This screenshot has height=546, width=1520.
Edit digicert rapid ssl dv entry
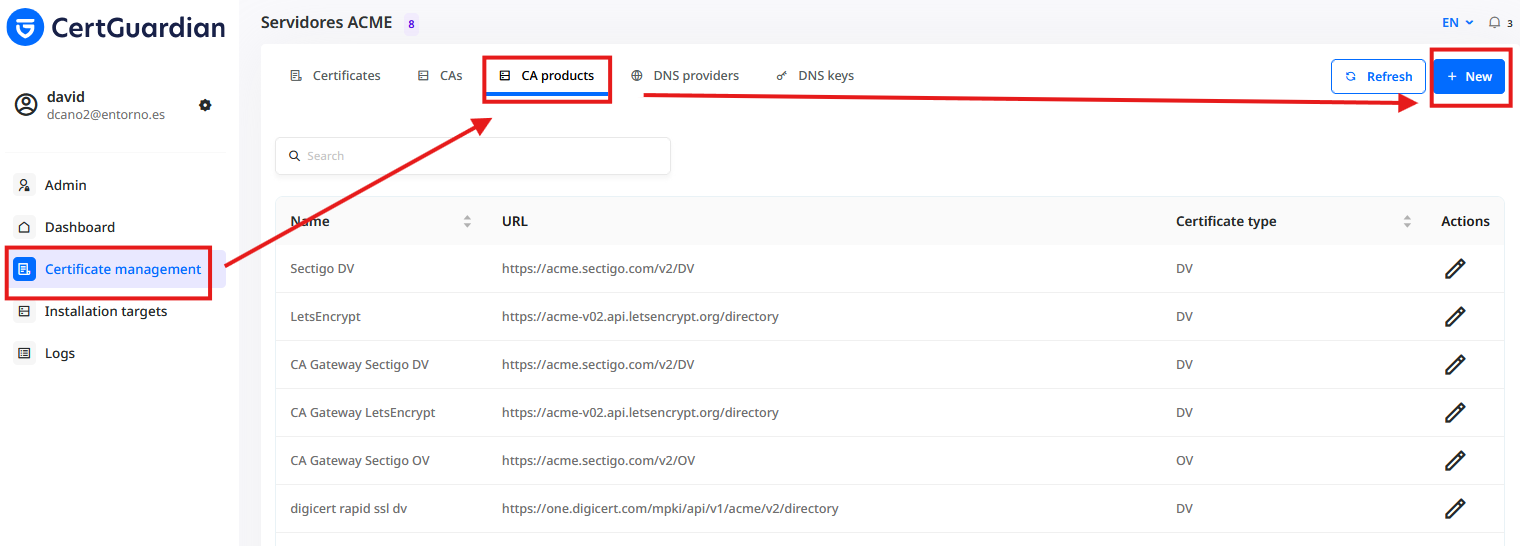1455,508
